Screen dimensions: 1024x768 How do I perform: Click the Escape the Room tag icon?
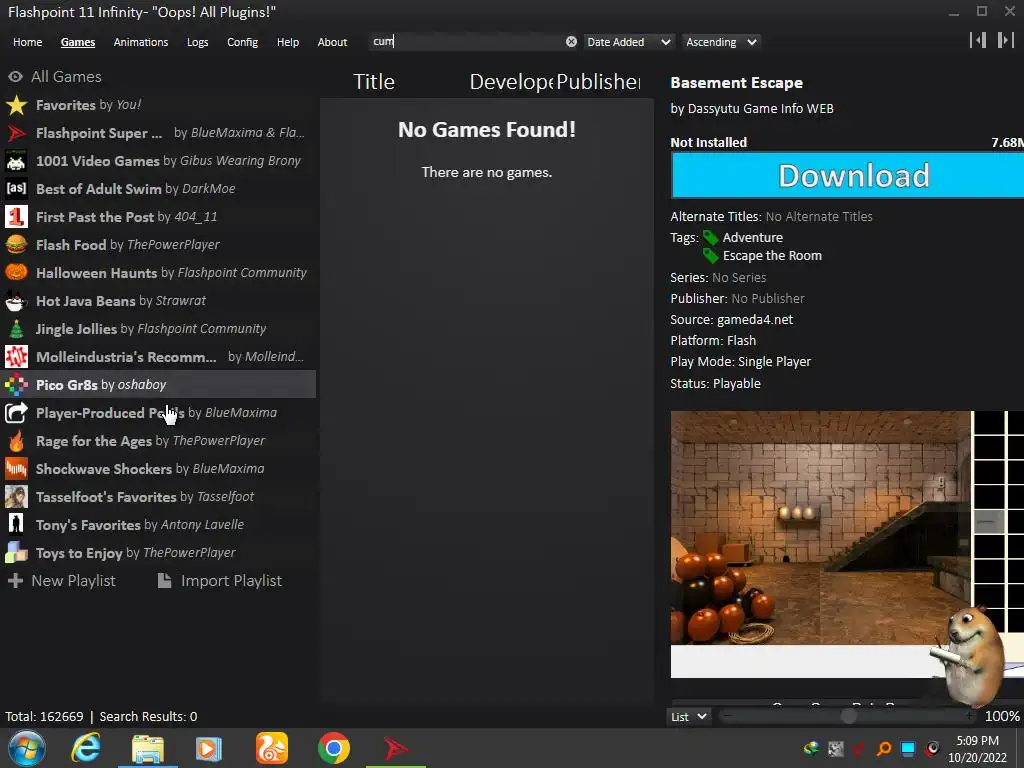pyautogui.click(x=711, y=256)
